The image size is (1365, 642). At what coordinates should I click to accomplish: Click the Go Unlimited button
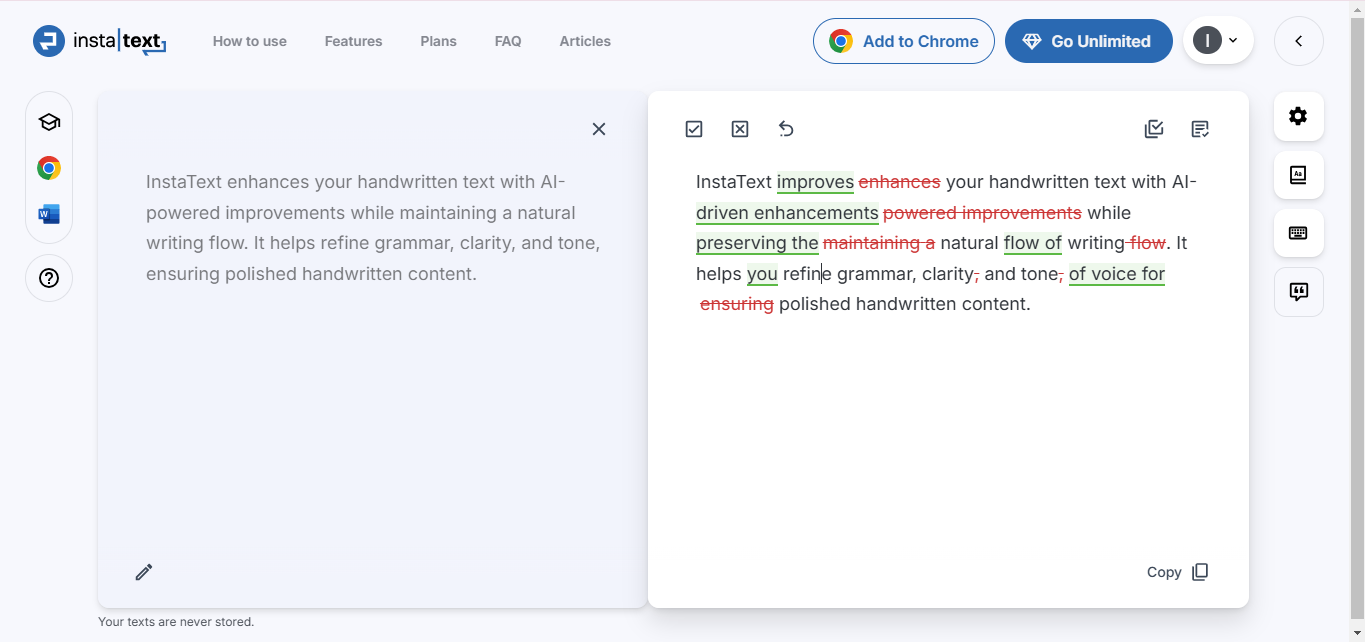pos(1088,41)
